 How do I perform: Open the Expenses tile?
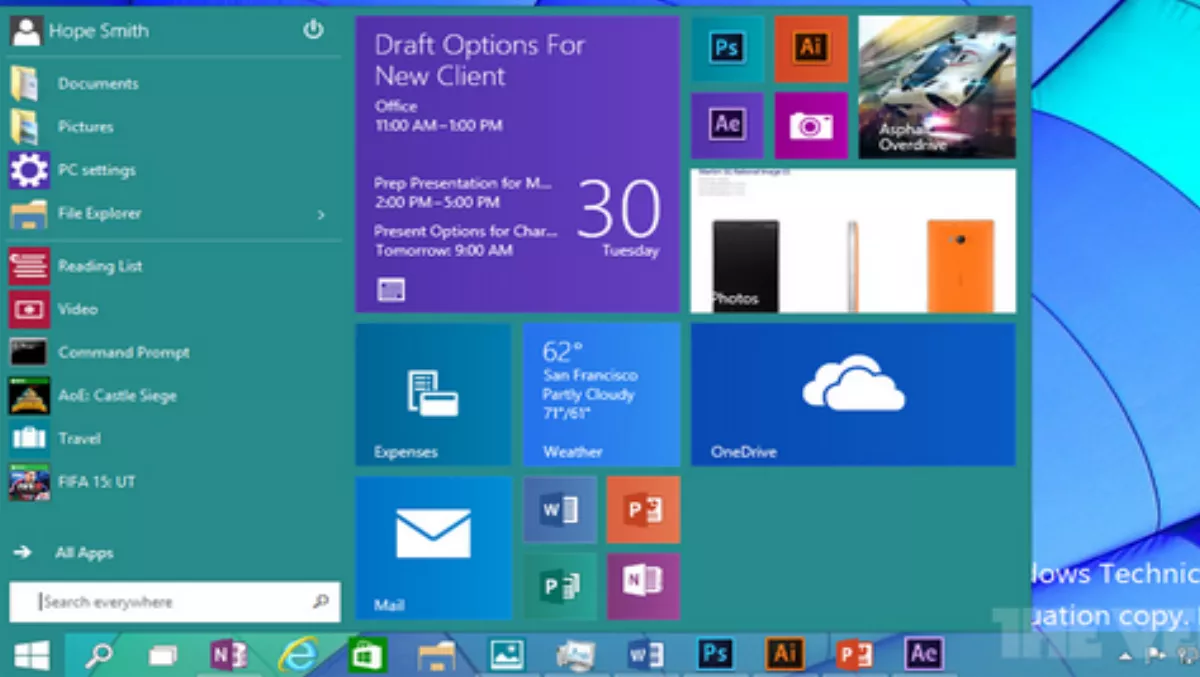(433, 394)
